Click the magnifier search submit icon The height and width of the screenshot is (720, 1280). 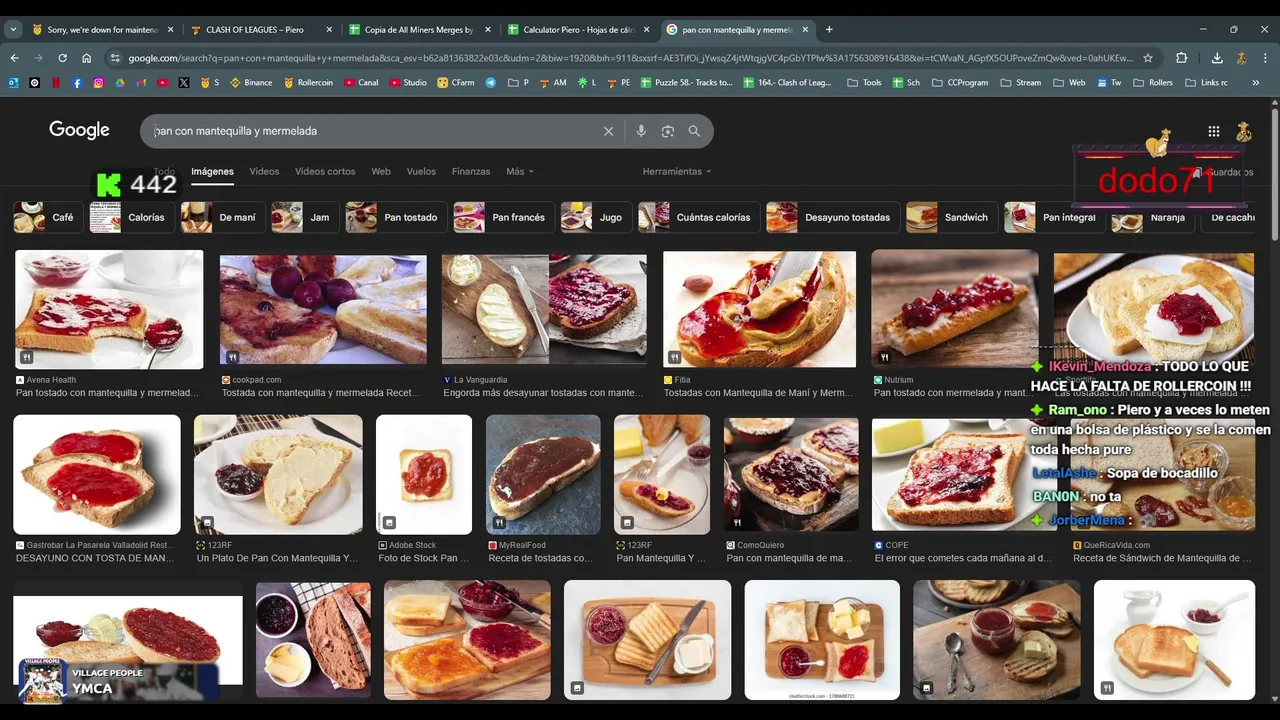point(694,131)
